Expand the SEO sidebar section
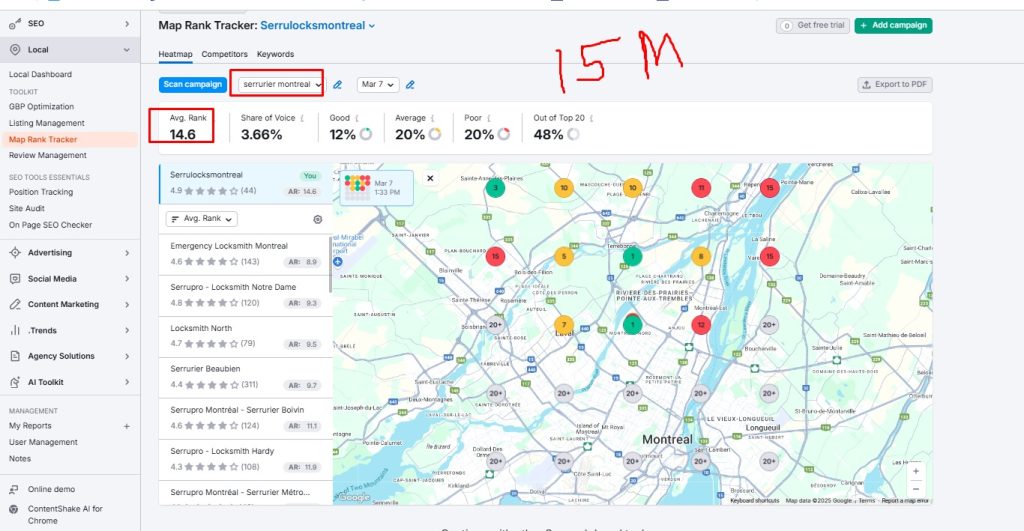This screenshot has height=531, width=1024. [x=127, y=24]
